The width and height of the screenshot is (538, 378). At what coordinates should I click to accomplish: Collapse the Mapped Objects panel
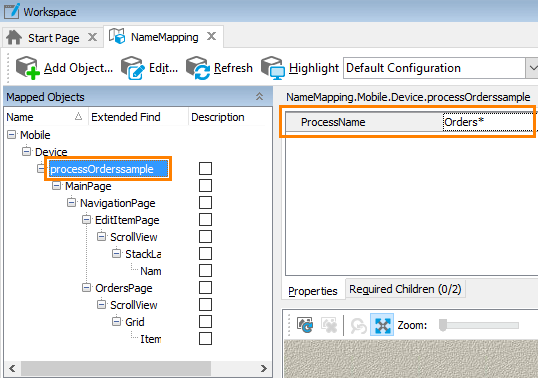259,96
